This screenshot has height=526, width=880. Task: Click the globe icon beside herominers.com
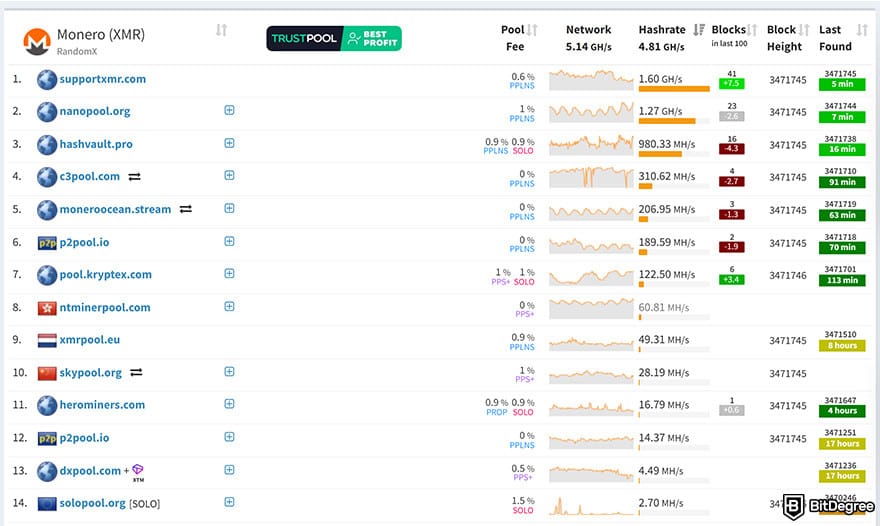[x=47, y=405]
